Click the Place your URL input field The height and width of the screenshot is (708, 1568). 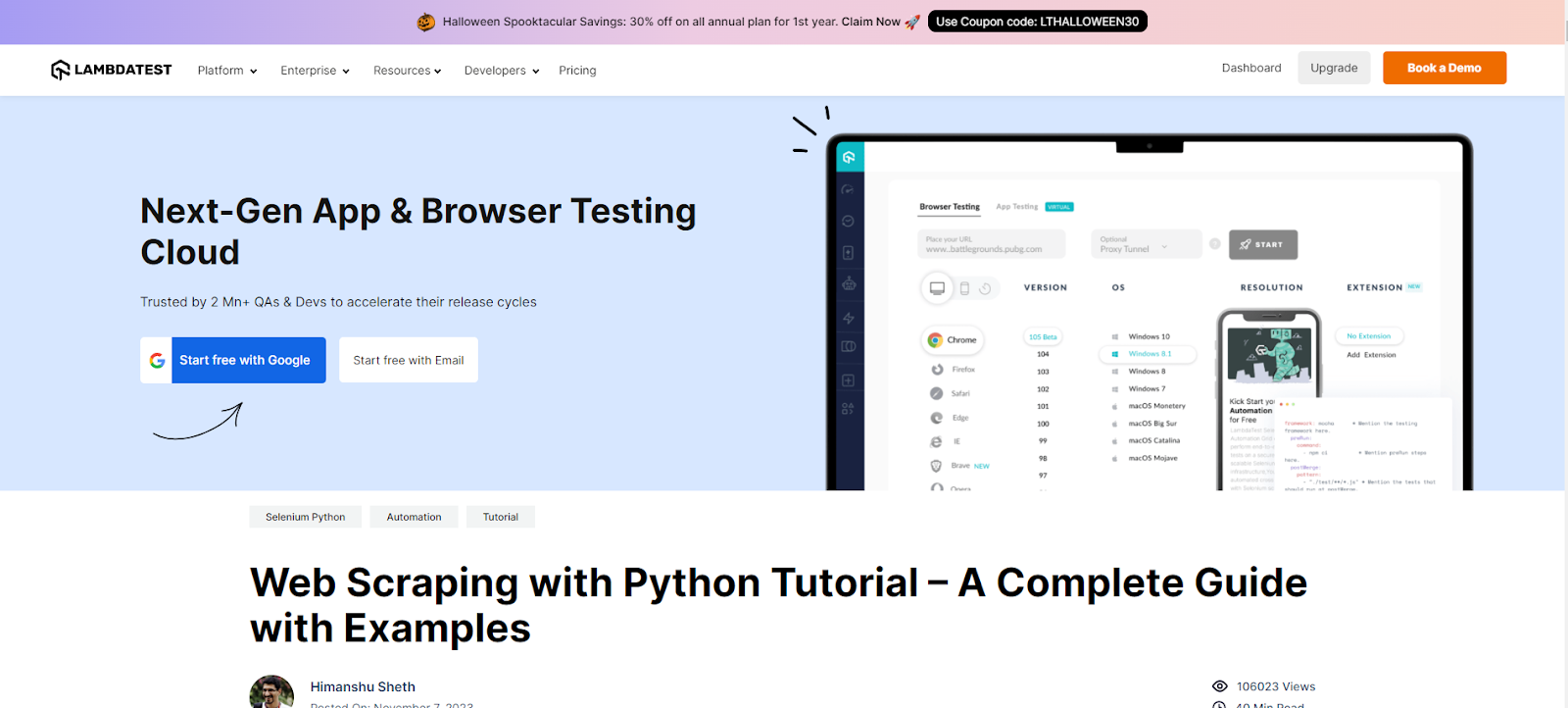click(992, 244)
